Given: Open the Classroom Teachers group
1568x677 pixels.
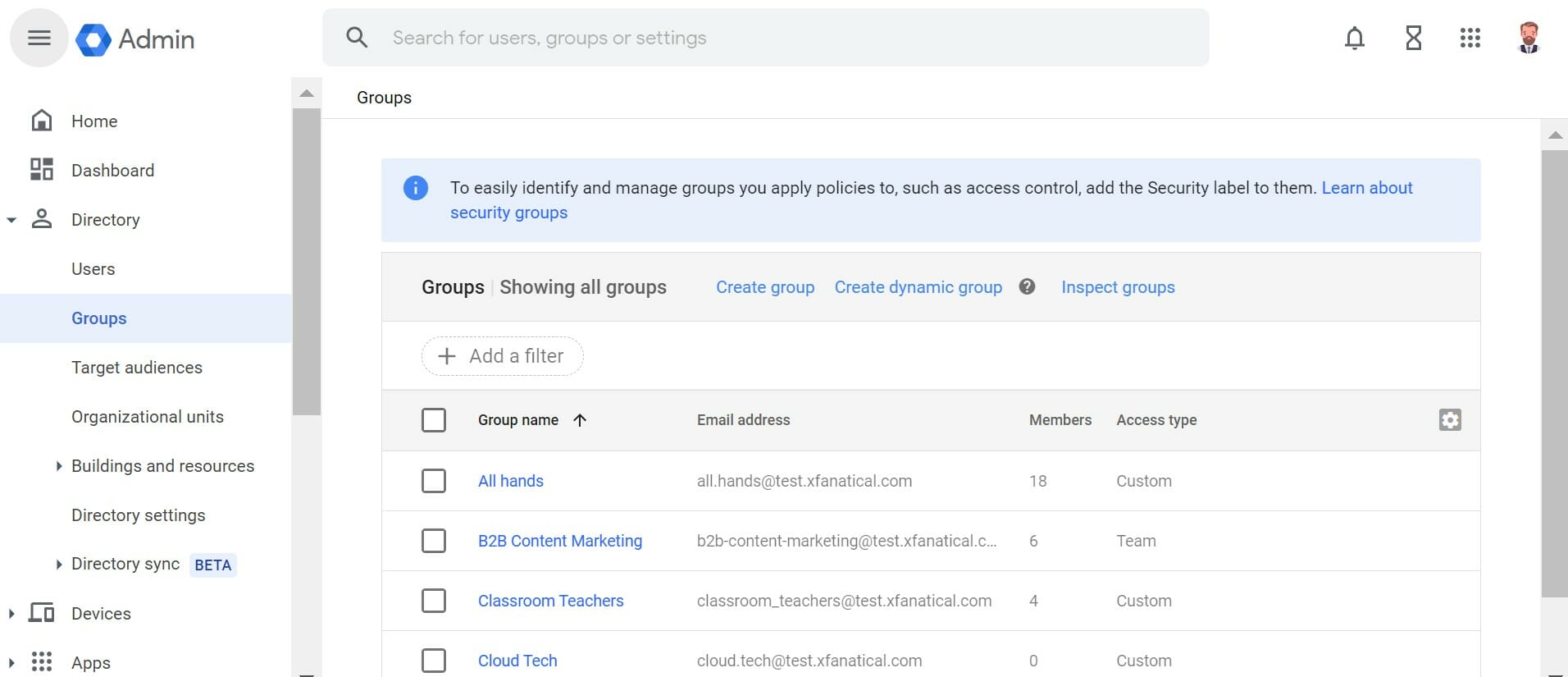Looking at the screenshot, I should (x=551, y=601).
